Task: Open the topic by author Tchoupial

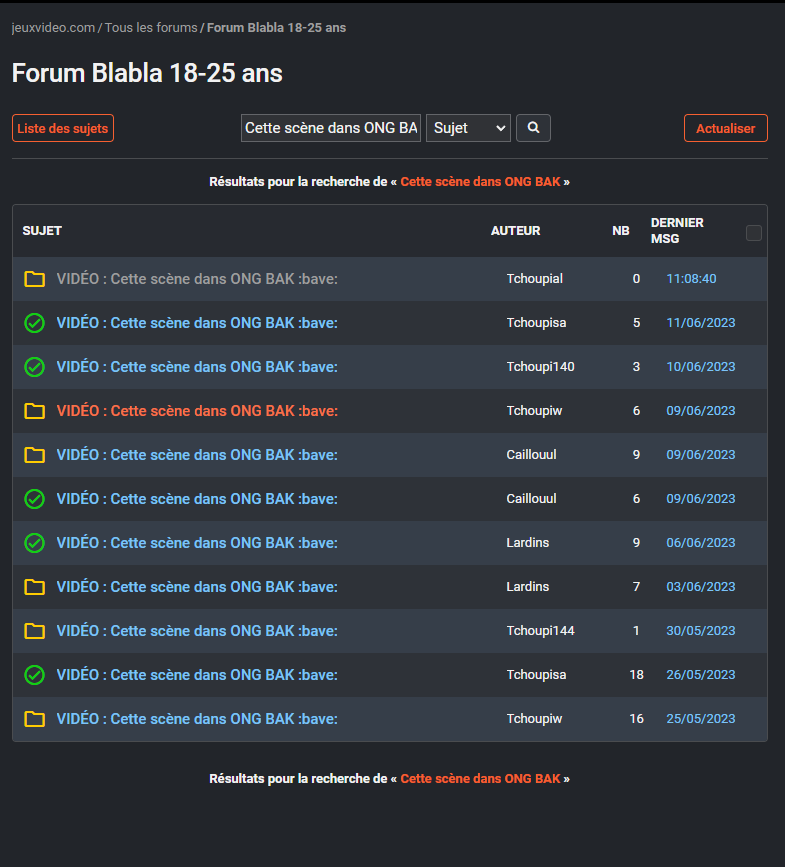Action: pos(197,279)
